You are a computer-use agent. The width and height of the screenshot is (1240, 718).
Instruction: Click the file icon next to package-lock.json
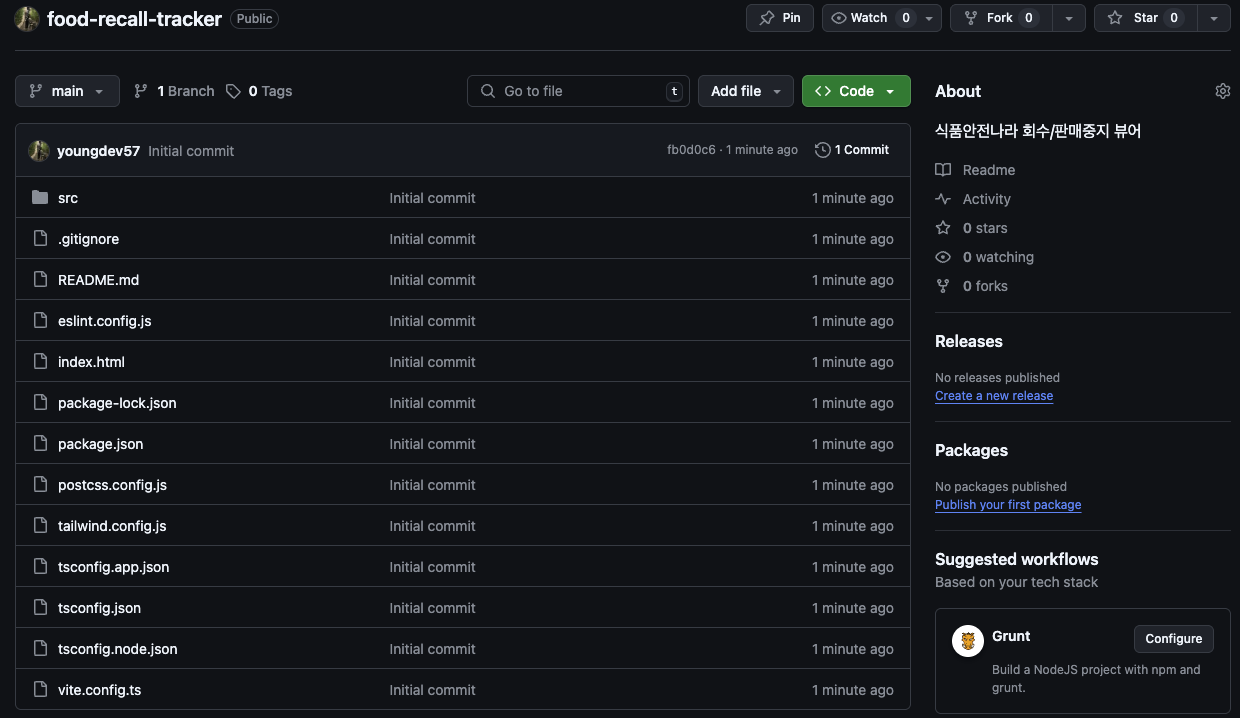pos(40,403)
